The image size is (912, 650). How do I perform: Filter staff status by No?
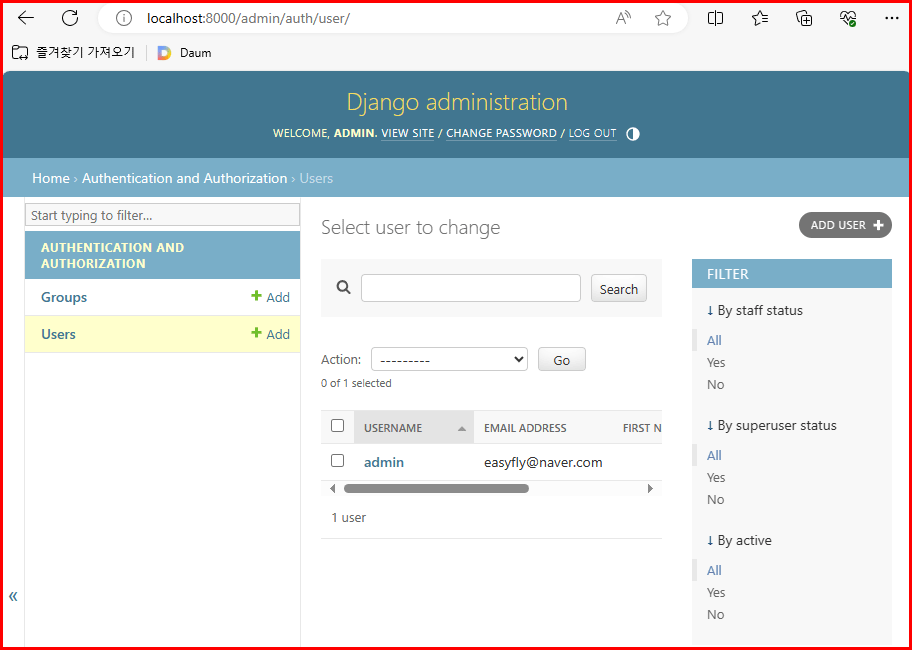click(715, 384)
